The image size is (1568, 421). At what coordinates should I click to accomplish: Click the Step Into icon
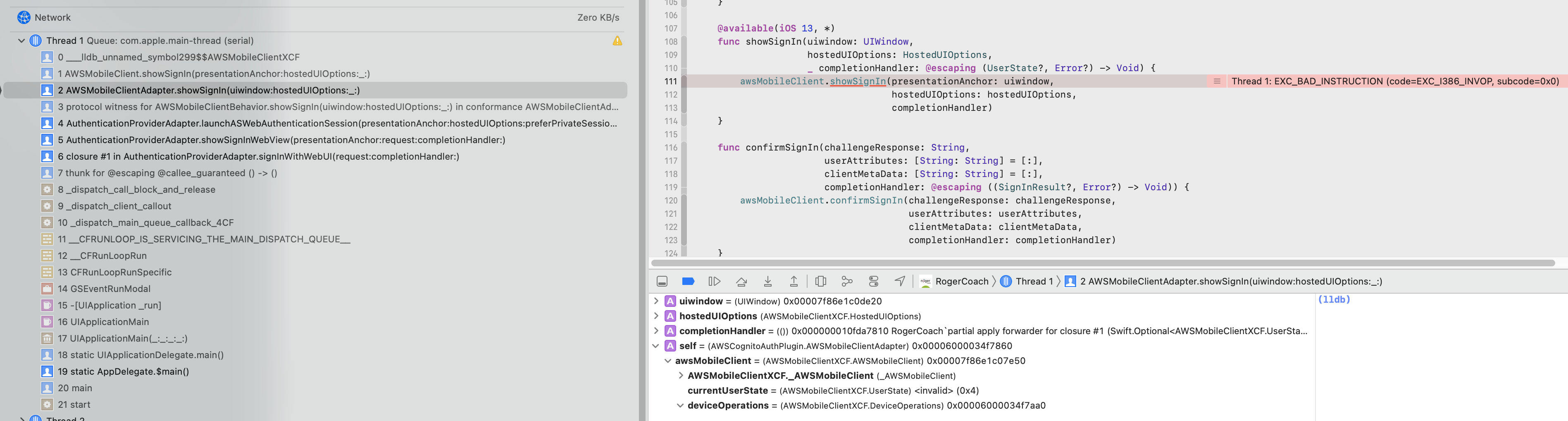coord(767,281)
